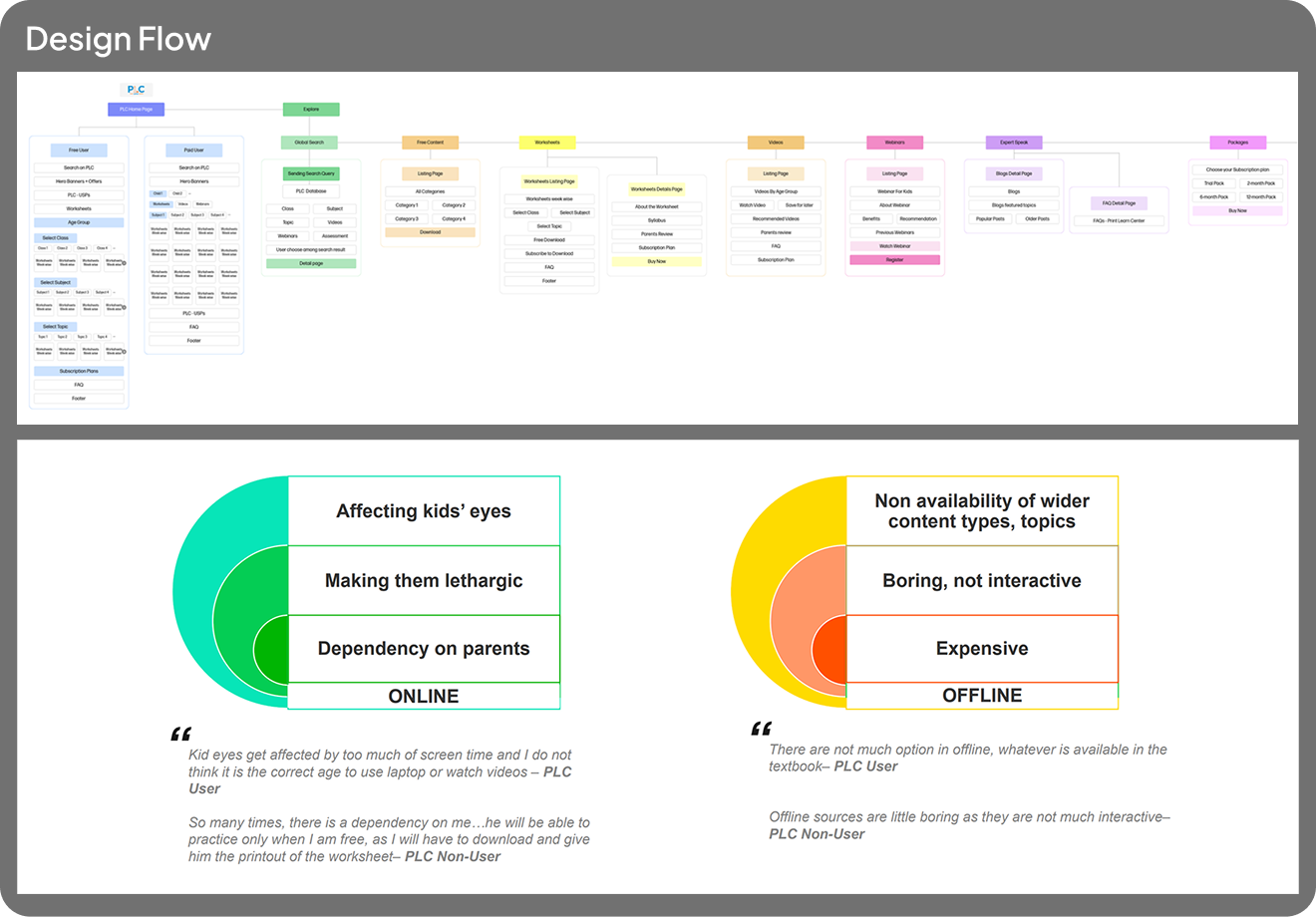The image size is (1316, 917).
Task: Select the orange Free Content node
Action: pos(430,143)
